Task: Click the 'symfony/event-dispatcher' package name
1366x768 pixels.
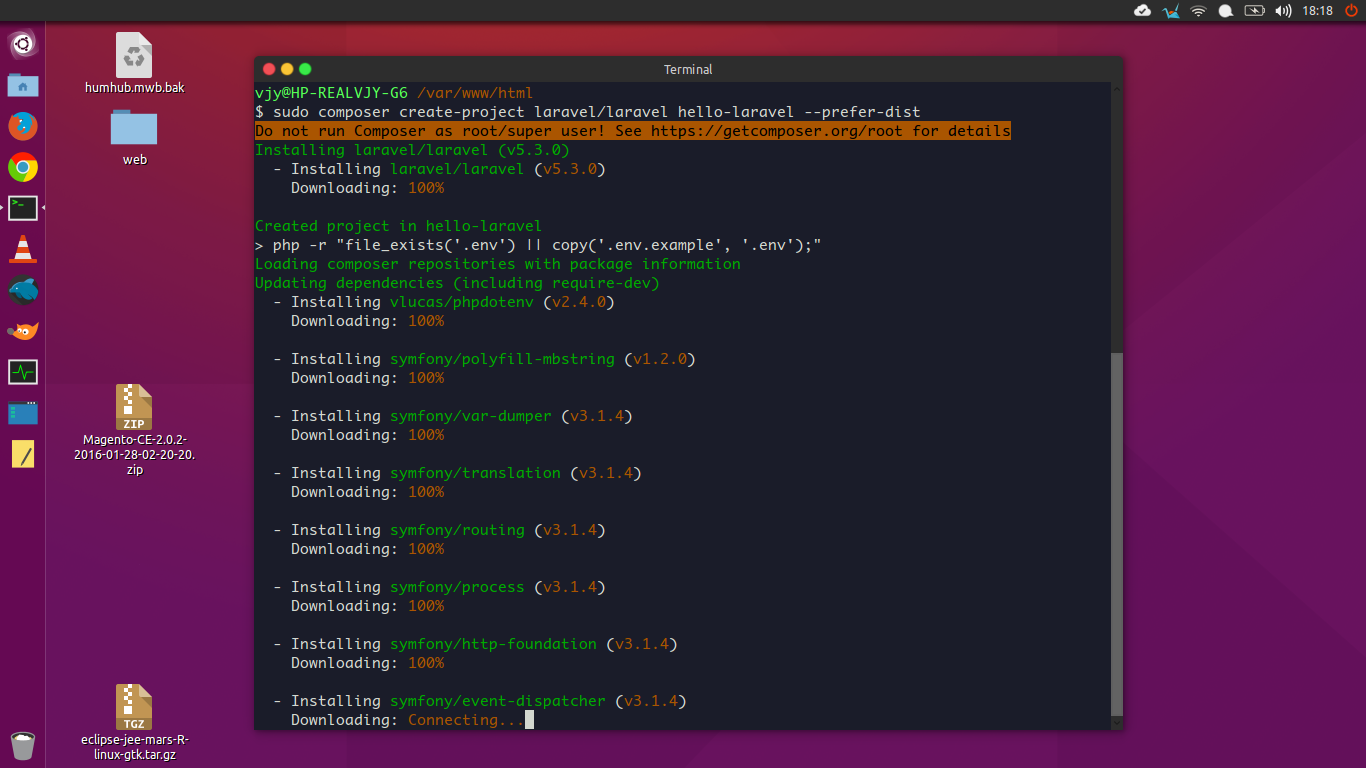Action: 498,701
